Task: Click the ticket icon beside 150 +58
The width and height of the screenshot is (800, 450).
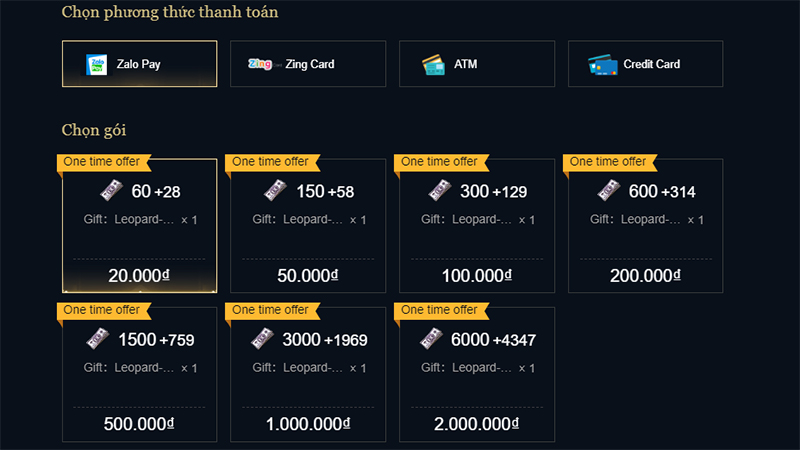Action: pyautogui.click(x=276, y=190)
